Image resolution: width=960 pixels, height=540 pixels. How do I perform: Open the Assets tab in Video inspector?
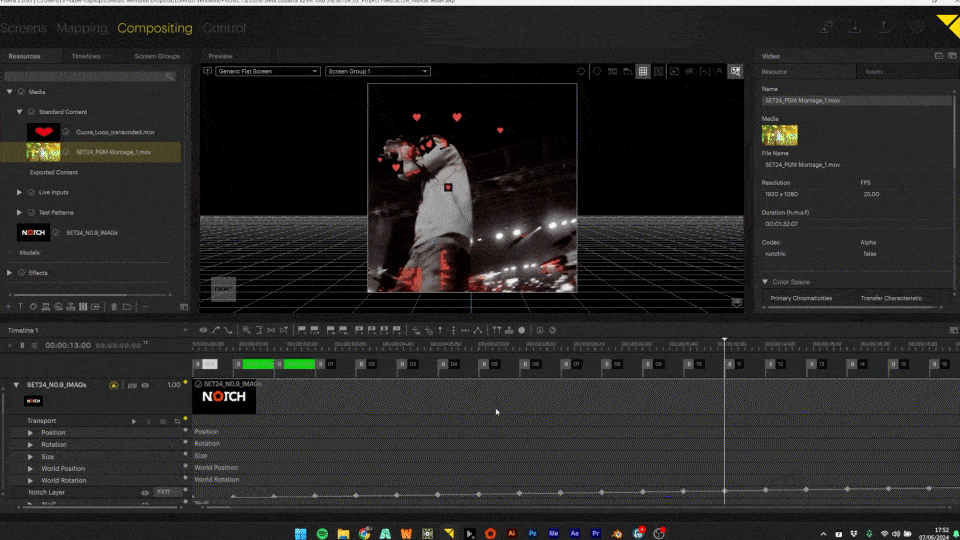click(874, 72)
